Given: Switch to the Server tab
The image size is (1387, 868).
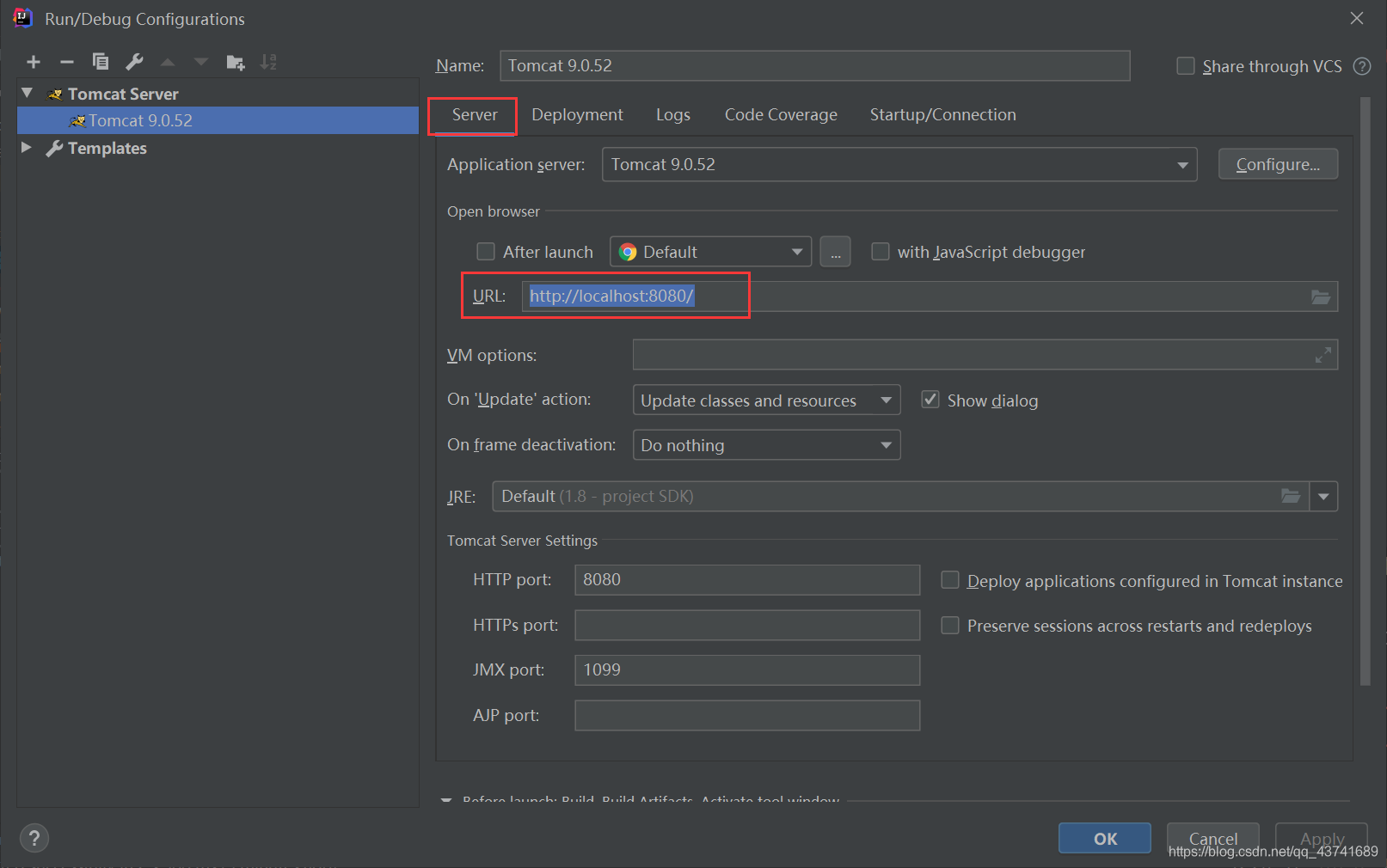Looking at the screenshot, I should [x=475, y=115].
